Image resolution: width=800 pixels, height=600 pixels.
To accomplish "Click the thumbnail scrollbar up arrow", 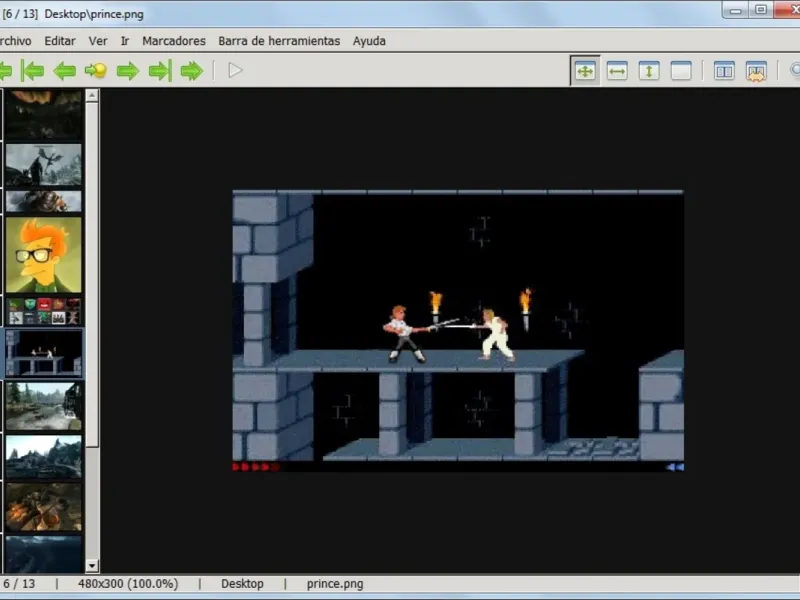I will click(92, 95).
